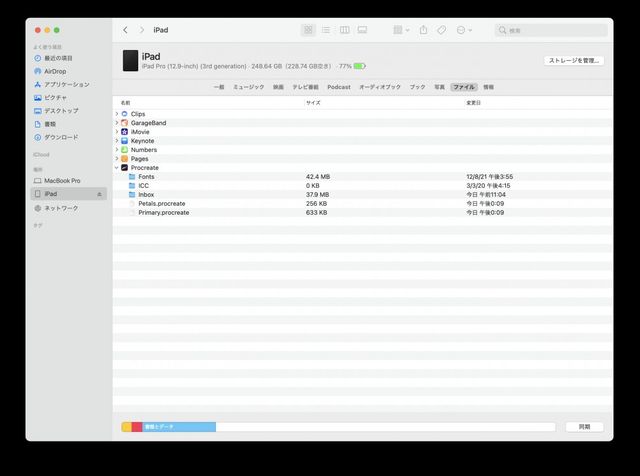Switch to gallery view
The width and height of the screenshot is (640, 476).
coord(362,30)
